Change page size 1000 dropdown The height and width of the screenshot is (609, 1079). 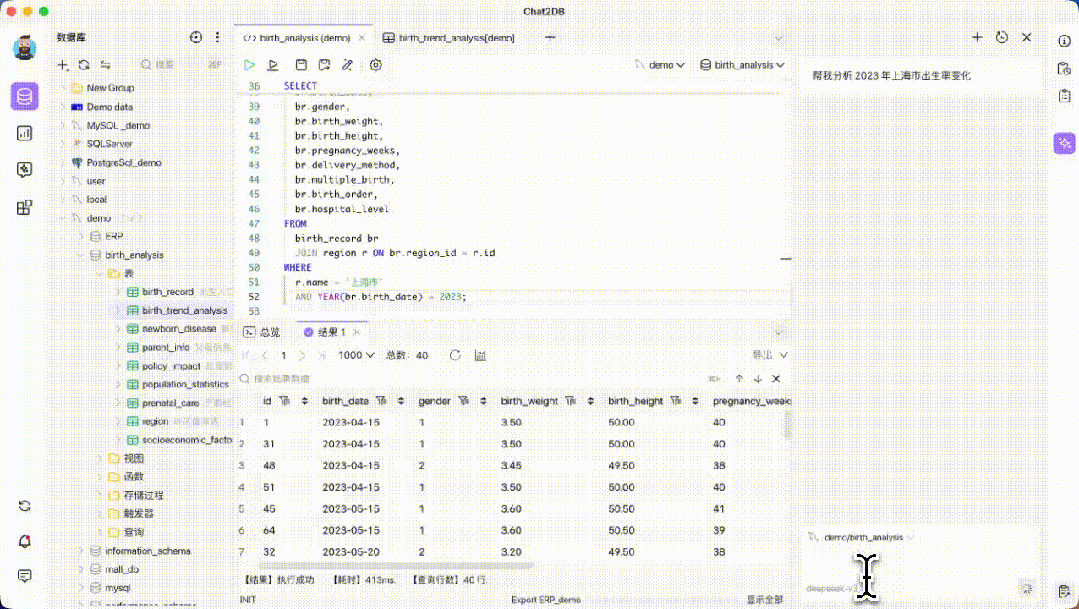(356, 355)
